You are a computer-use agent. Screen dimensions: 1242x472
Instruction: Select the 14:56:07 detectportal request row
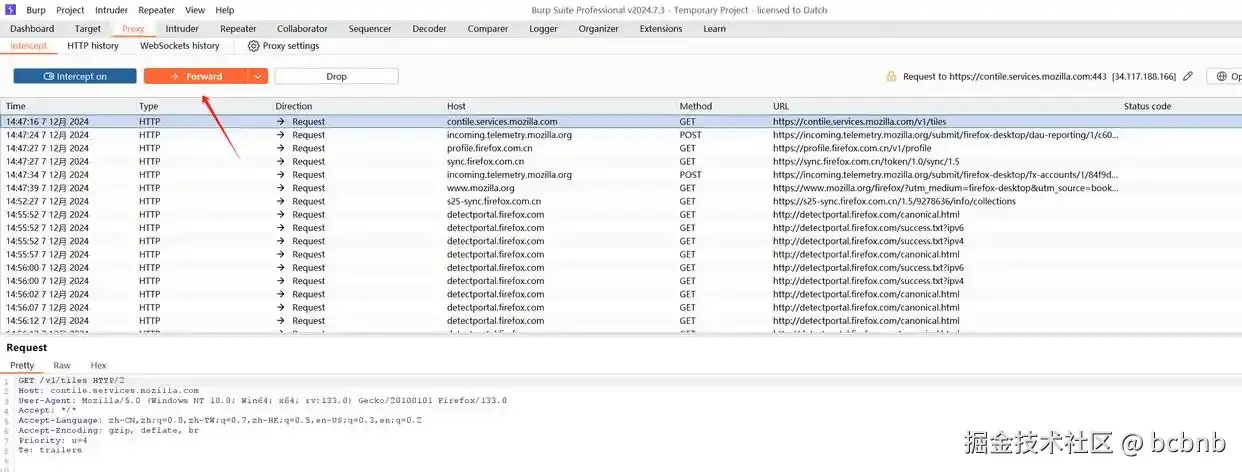[x=621, y=307]
